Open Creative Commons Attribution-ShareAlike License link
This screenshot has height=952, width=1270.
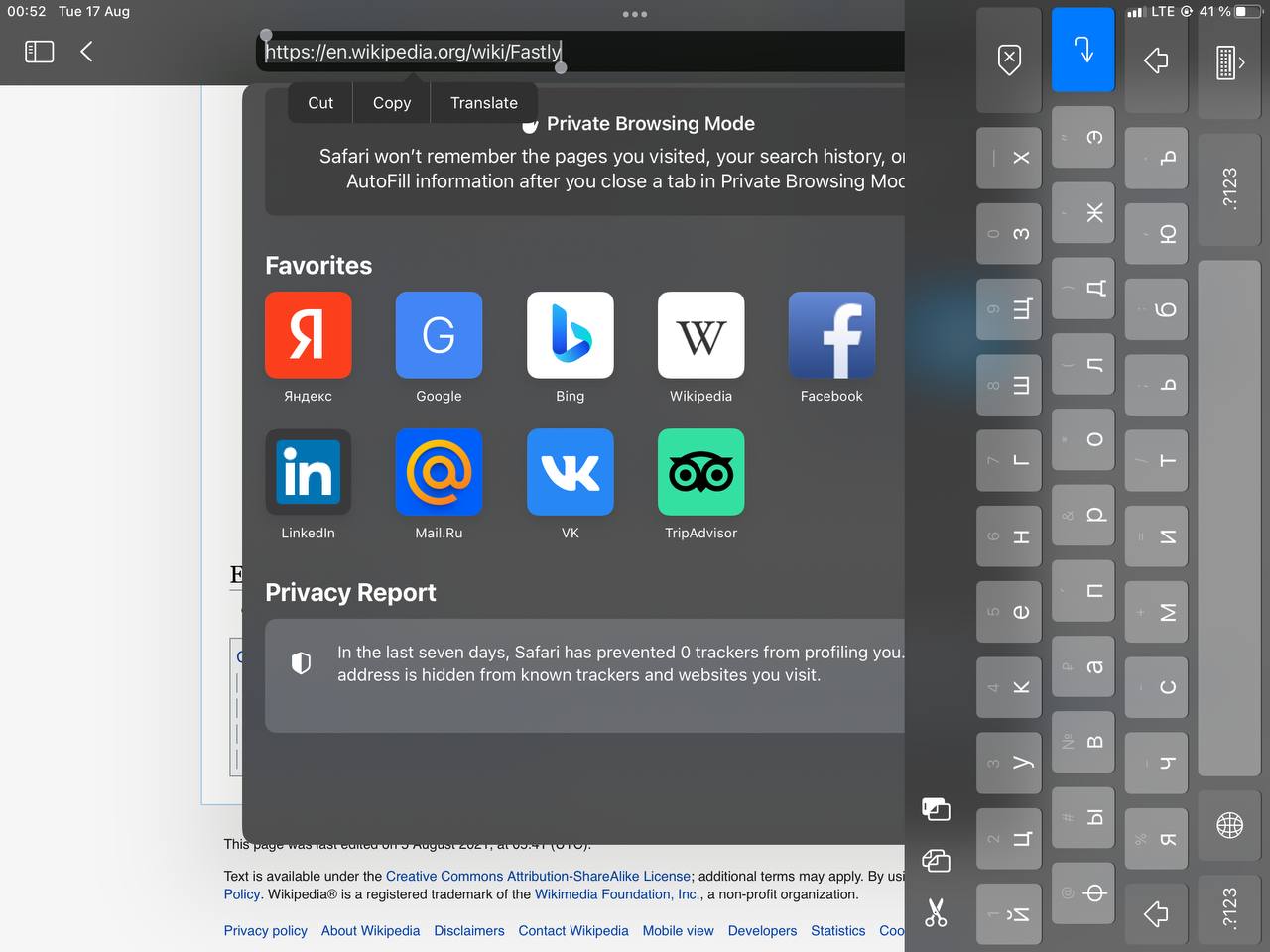point(538,876)
